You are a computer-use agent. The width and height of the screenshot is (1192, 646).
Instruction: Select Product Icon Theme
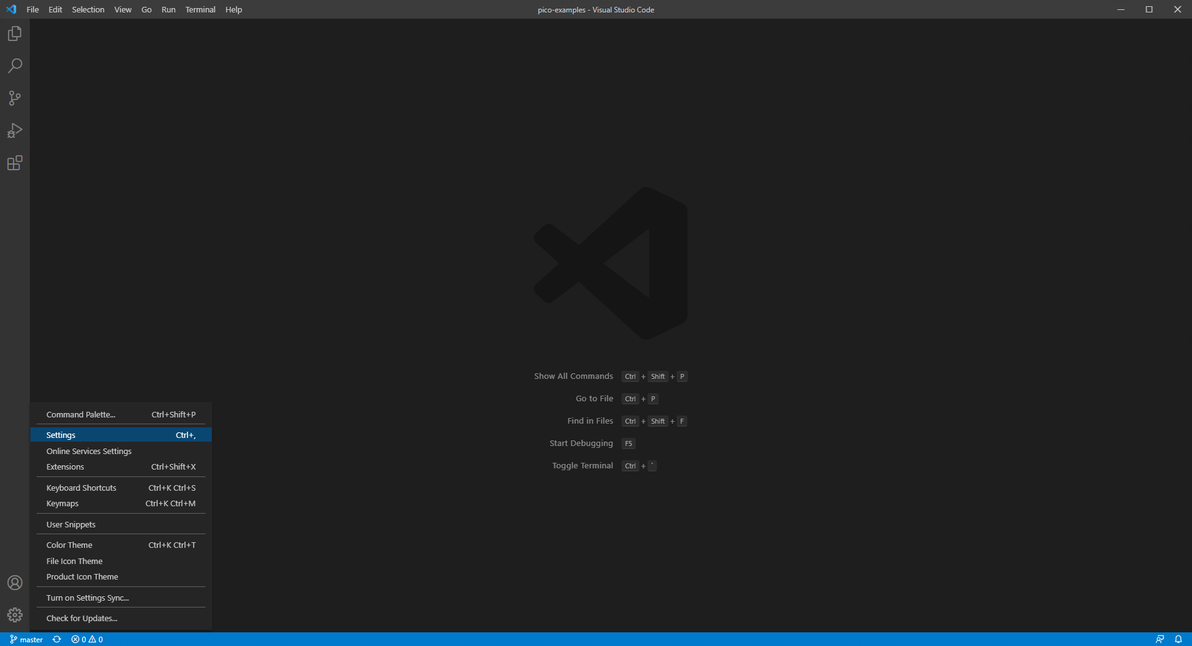coord(121,577)
